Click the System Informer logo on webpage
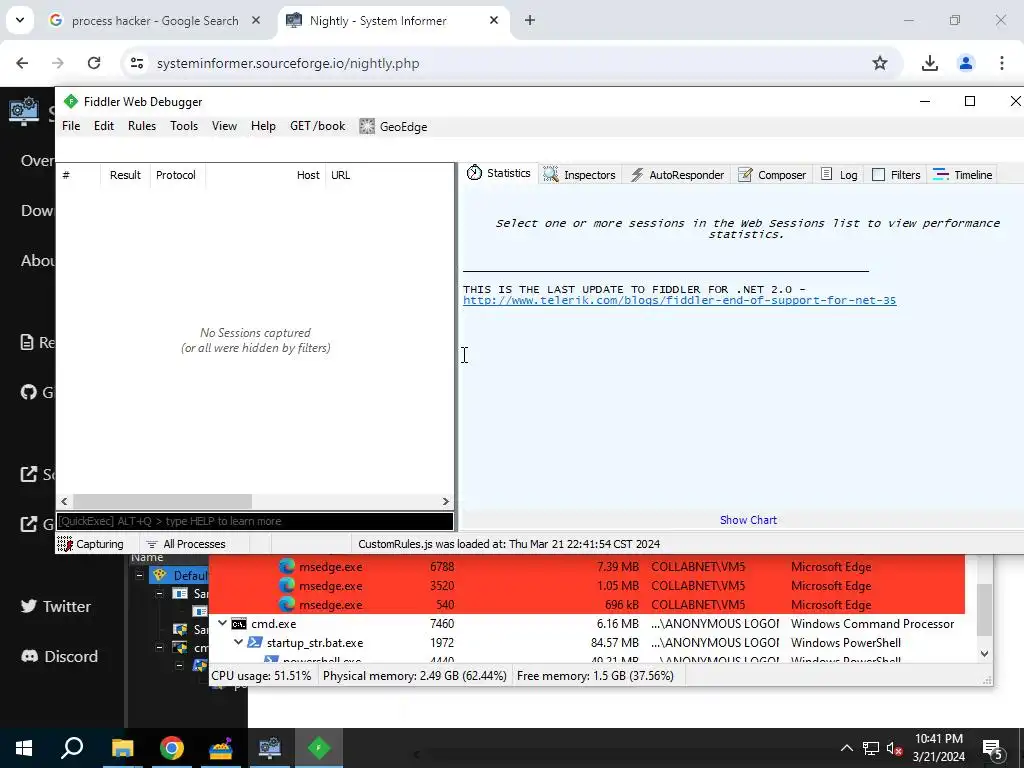This screenshot has width=1024, height=768. [24, 111]
